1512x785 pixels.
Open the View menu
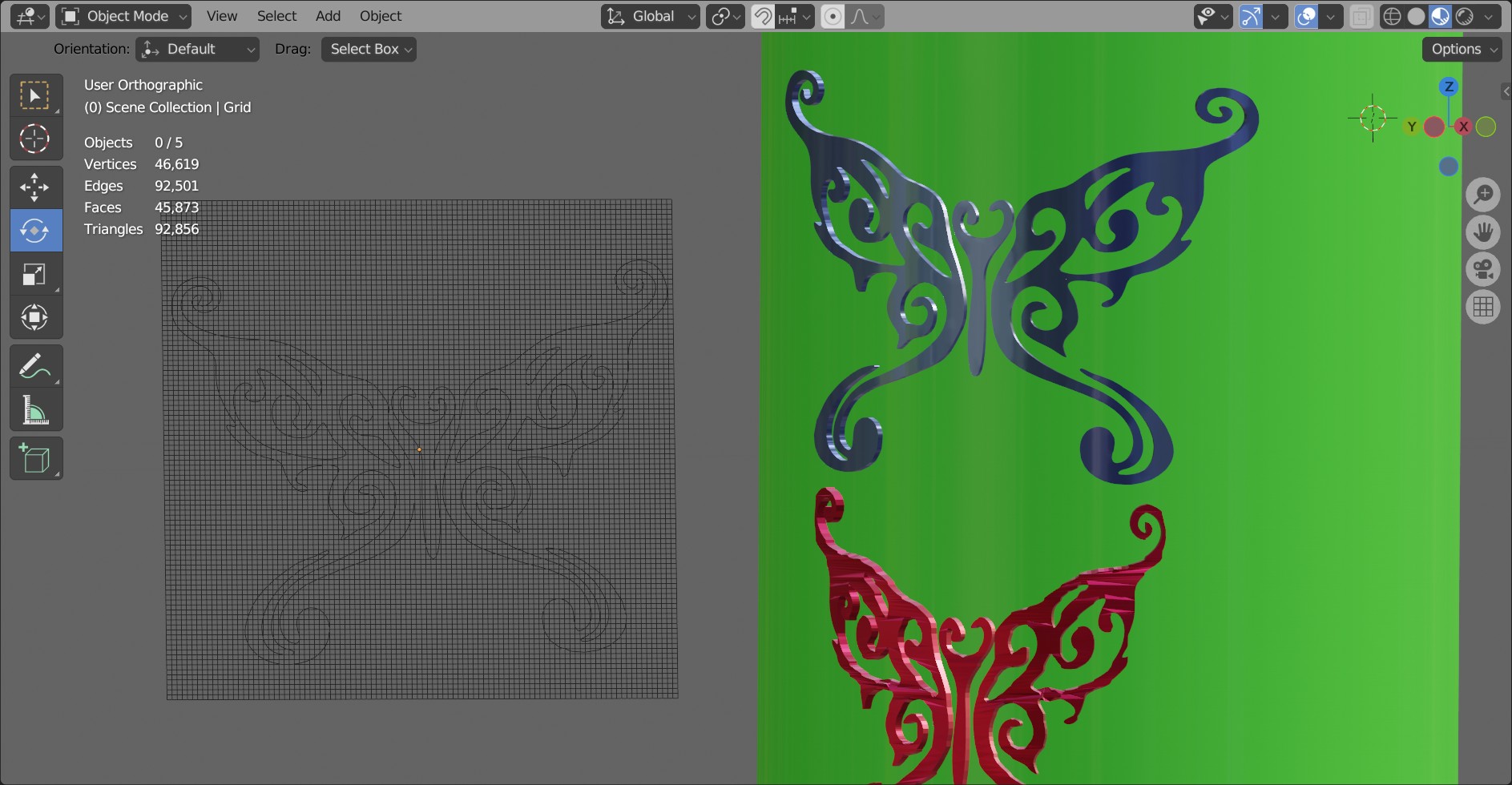tap(222, 16)
